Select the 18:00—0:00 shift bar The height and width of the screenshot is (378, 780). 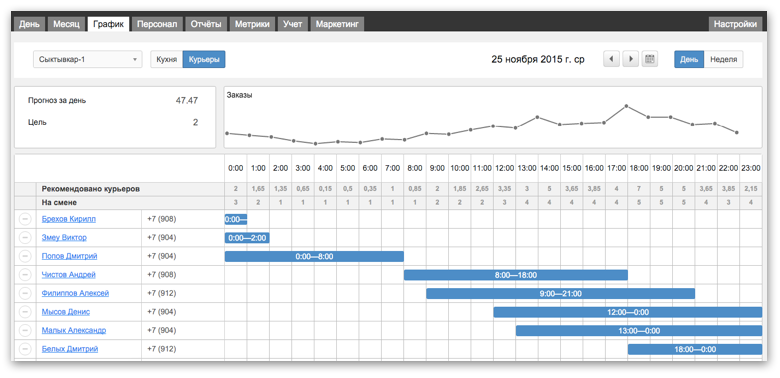point(695,349)
